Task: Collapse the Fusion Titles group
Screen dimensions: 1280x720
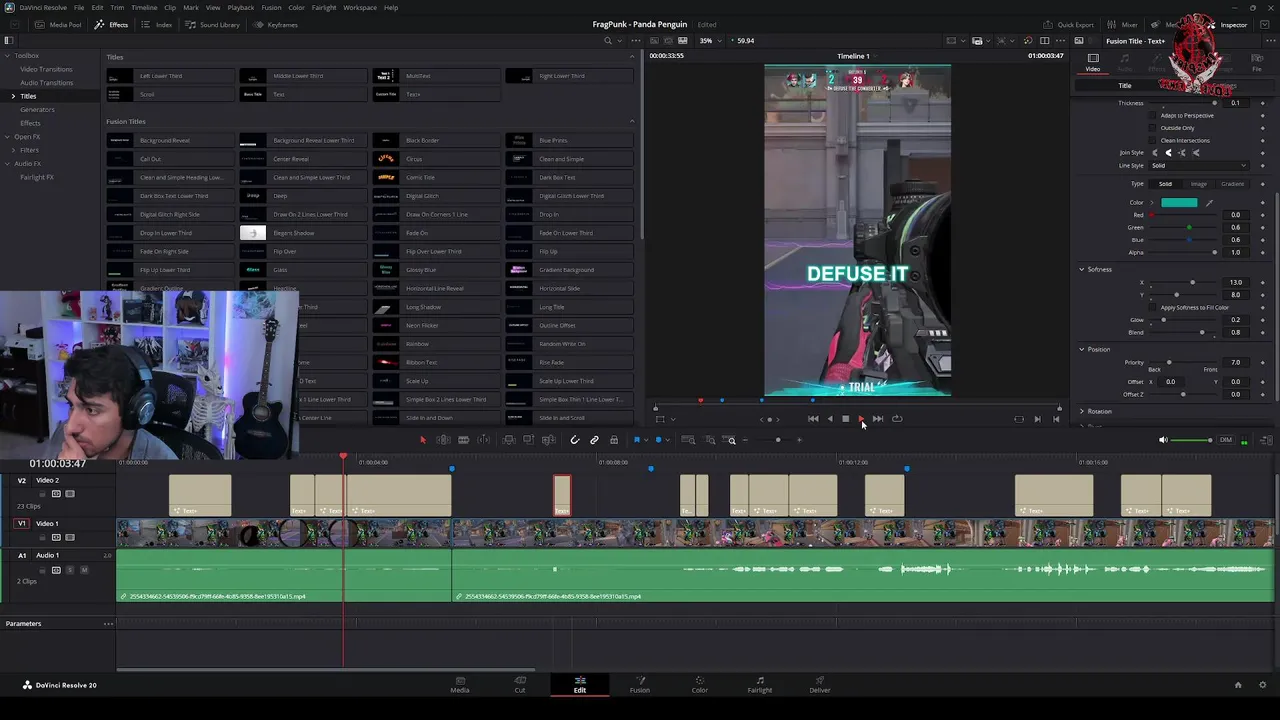Action: point(631,122)
